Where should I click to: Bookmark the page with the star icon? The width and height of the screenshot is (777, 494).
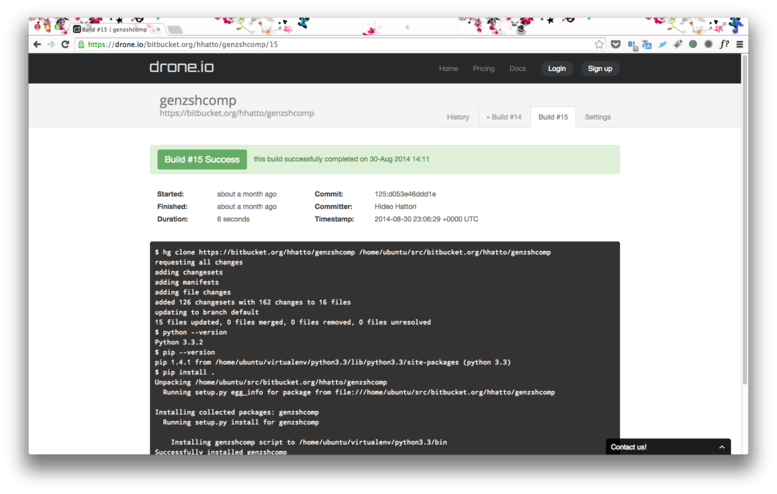point(599,44)
